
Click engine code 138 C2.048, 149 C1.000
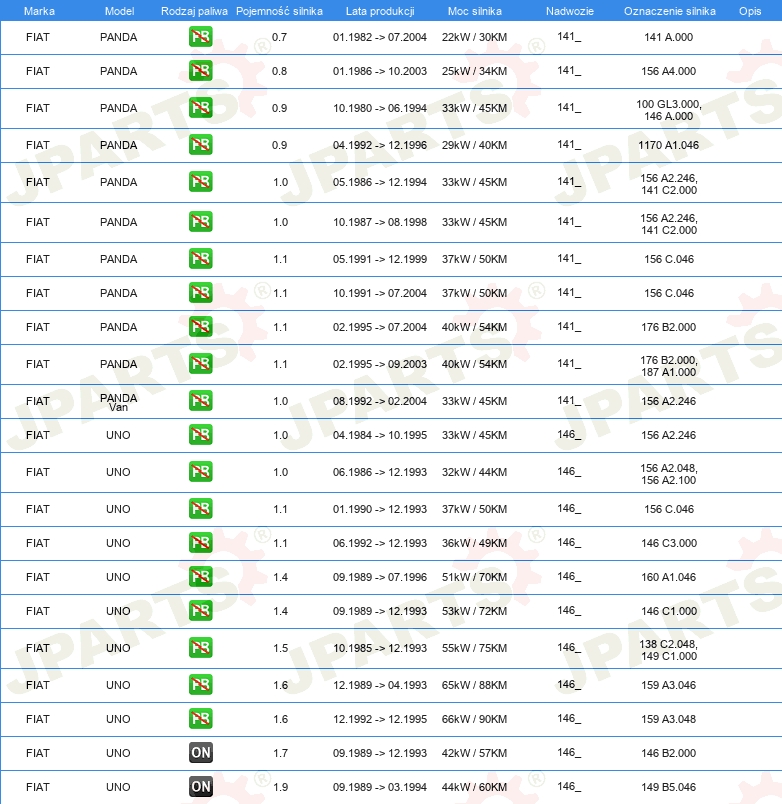tap(669, 650)
